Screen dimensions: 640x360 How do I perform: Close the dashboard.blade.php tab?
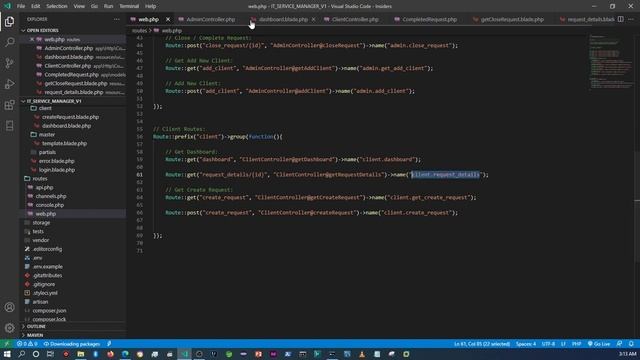point(313,19)
